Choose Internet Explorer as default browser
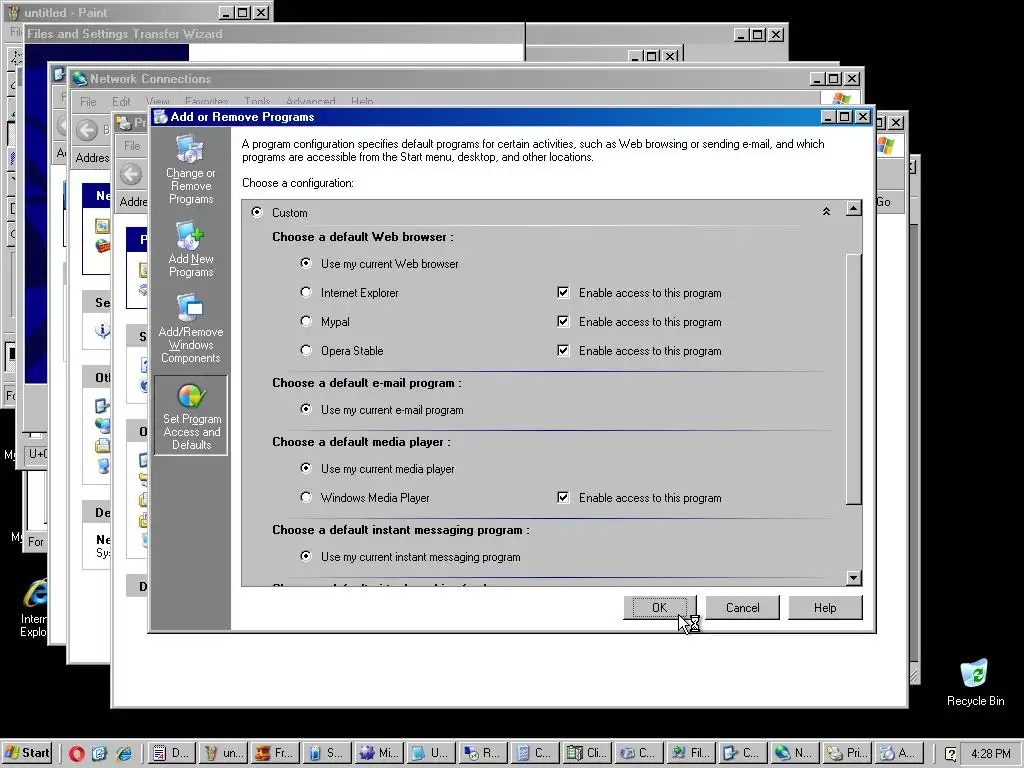Image resolution: width=1024 pixels, height=768 pixels. pyautogui.click(x=306, y=293)
